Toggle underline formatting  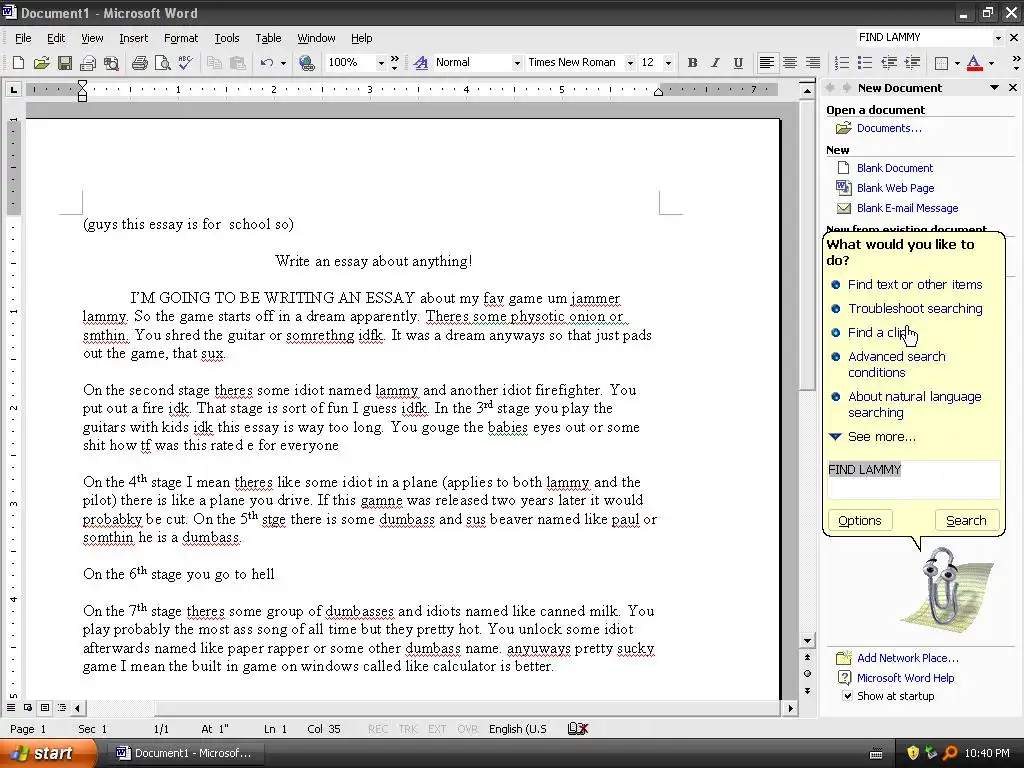click(x=738, y=63)
